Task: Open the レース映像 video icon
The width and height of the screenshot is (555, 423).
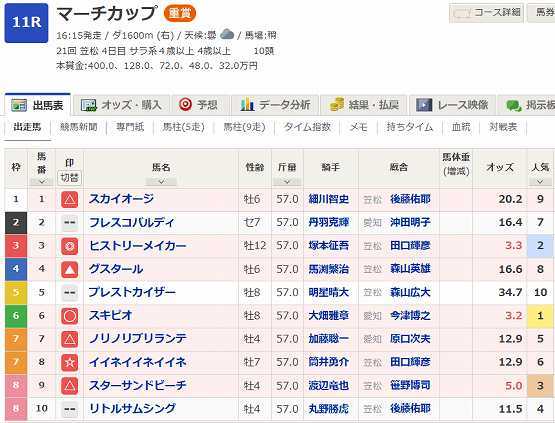Action: [x=424, y=105]
